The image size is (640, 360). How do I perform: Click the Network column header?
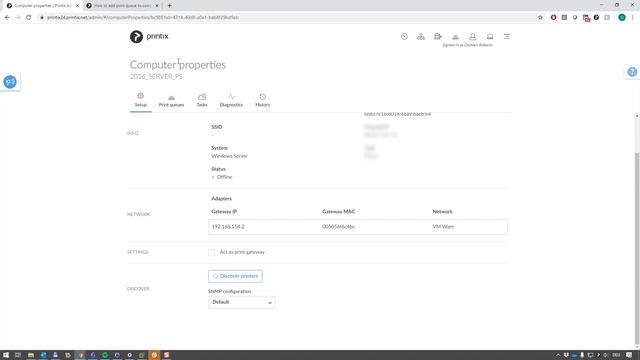tap(442, 211)
